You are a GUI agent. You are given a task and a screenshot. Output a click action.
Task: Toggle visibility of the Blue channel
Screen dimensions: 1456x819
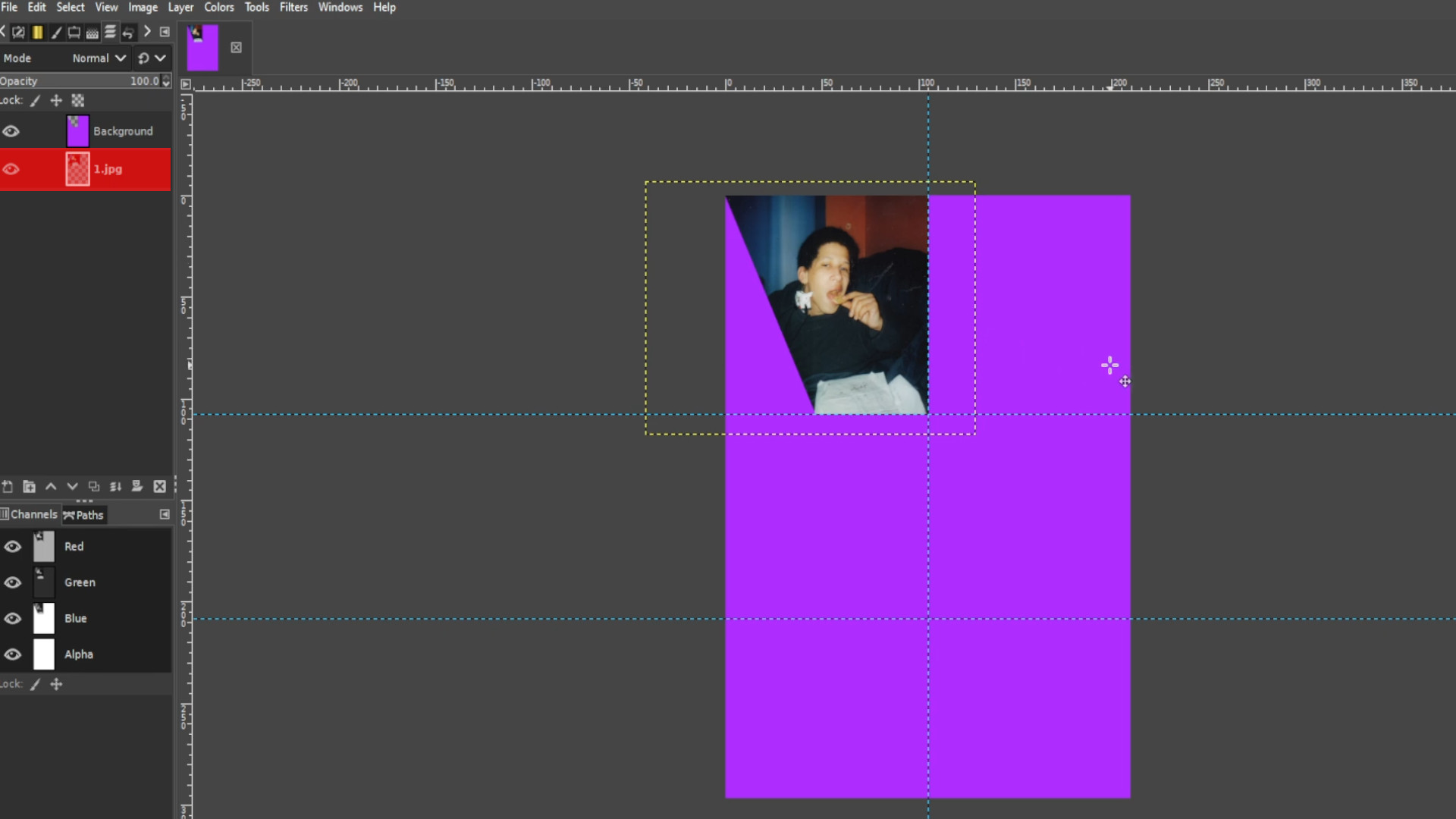pyautogui.click(x=12, y=618)
